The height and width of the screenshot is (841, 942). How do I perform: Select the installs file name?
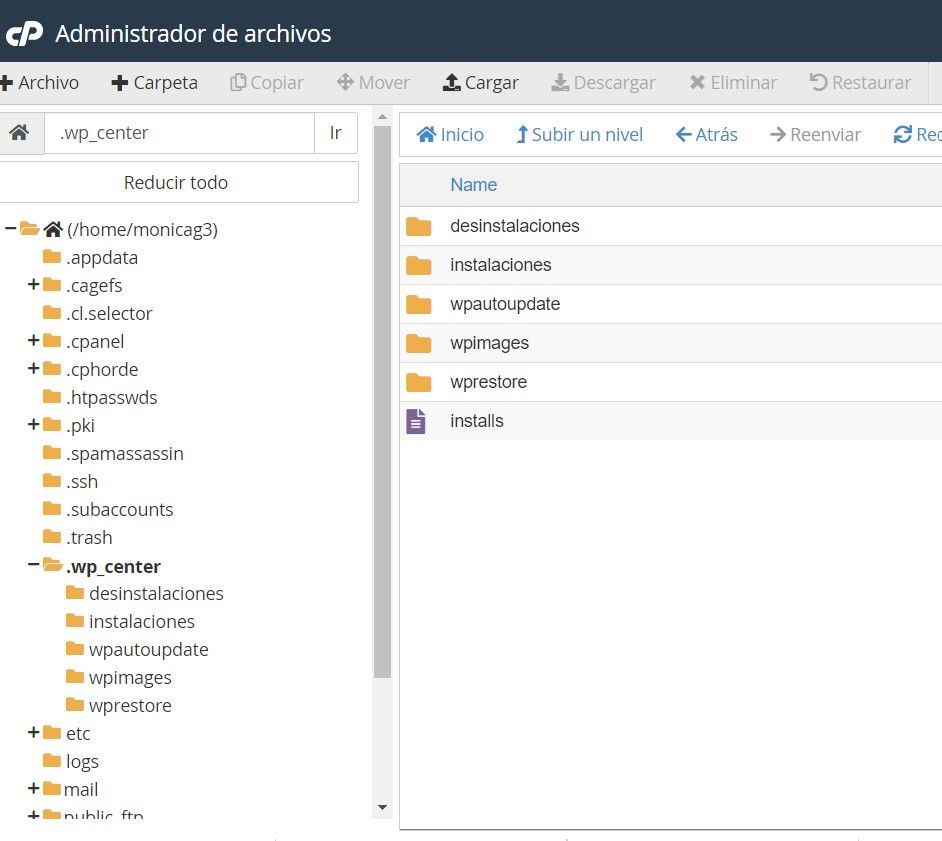pyautogui.click(x=476, y=421)
